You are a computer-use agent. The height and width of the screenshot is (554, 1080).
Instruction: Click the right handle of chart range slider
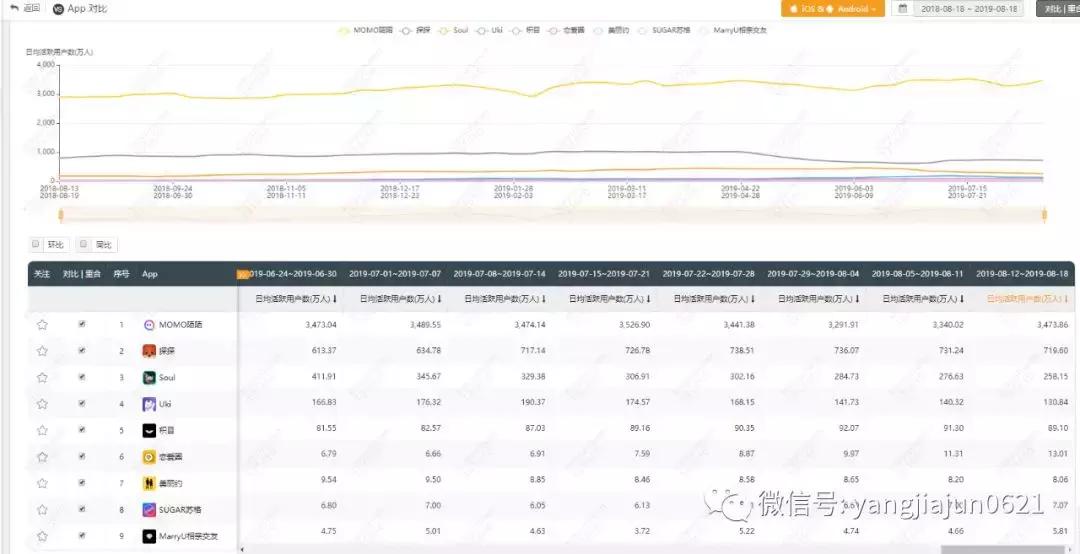coord(1045,216)
